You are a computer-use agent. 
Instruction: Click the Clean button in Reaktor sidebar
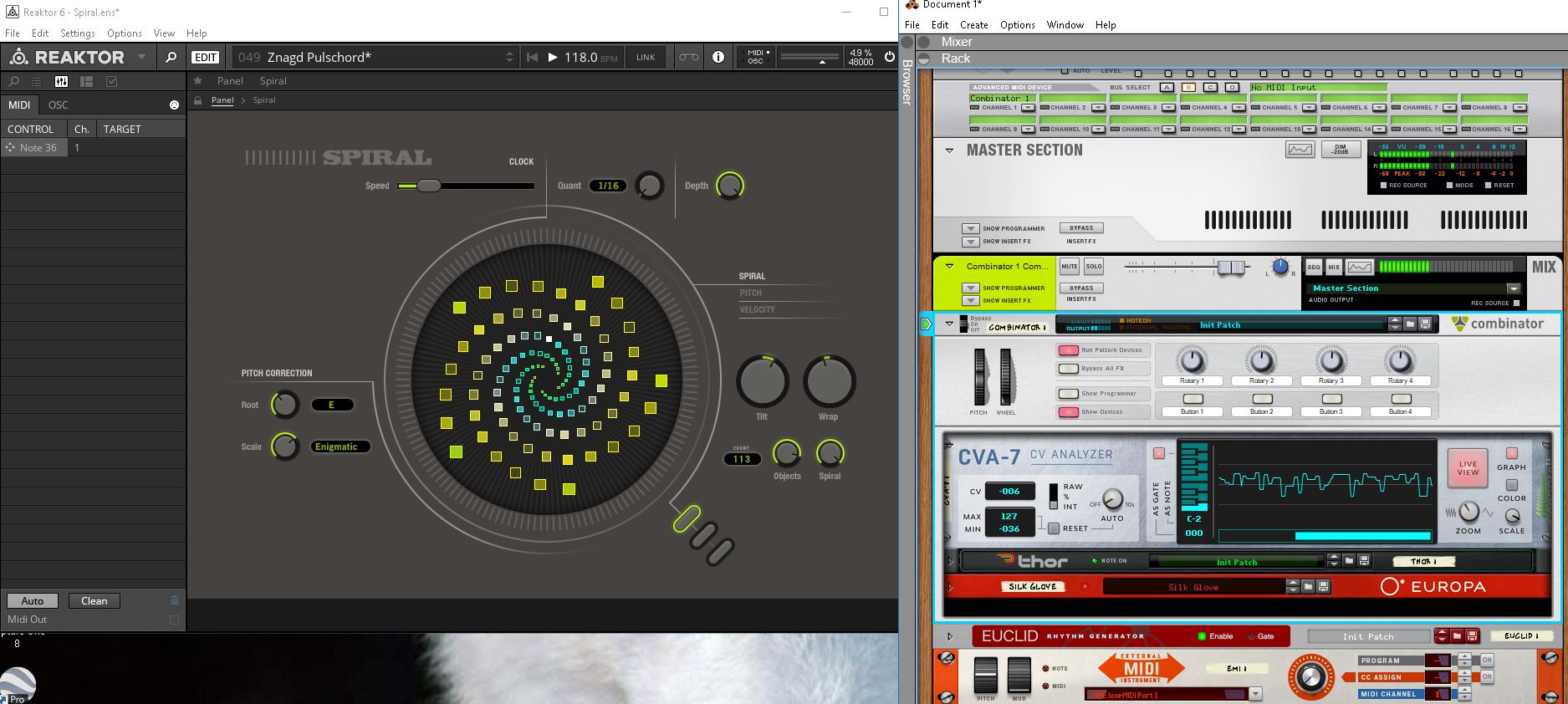(94, 600)
